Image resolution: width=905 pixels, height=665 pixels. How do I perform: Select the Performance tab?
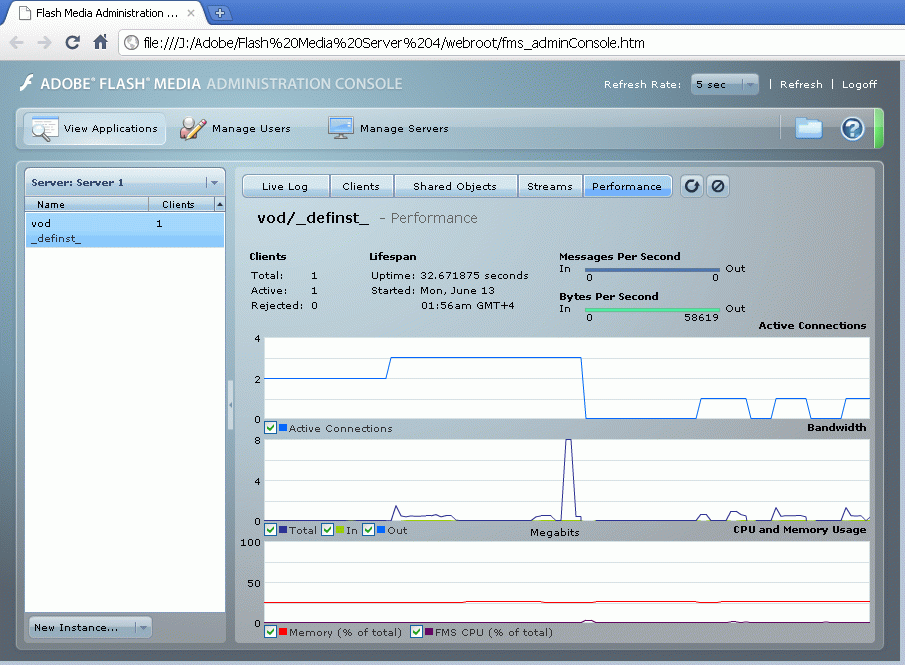(x=627, y=186)
